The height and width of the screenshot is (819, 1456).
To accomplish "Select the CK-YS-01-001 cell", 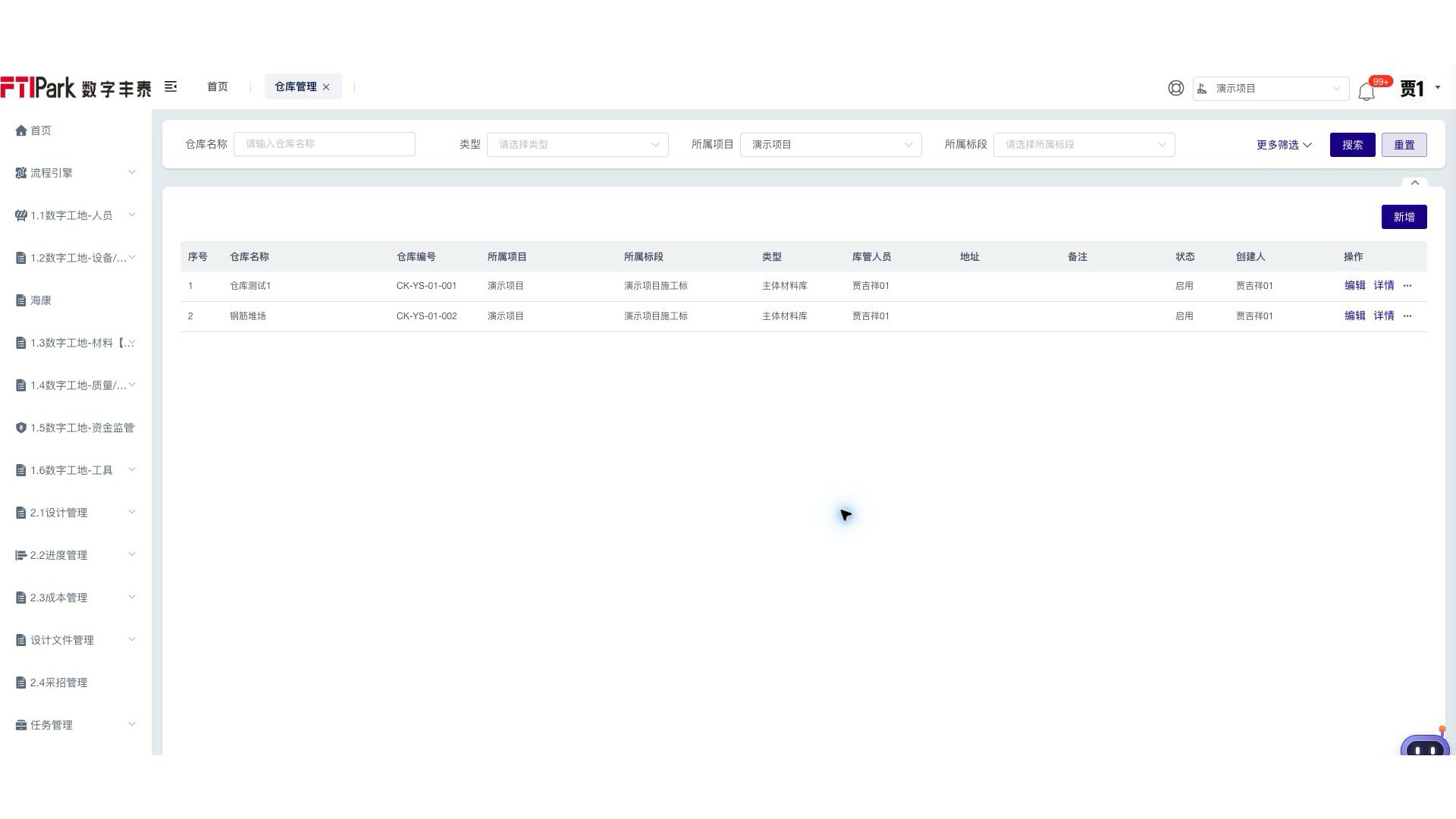I will pyautogui.click(x=426, y=286).
